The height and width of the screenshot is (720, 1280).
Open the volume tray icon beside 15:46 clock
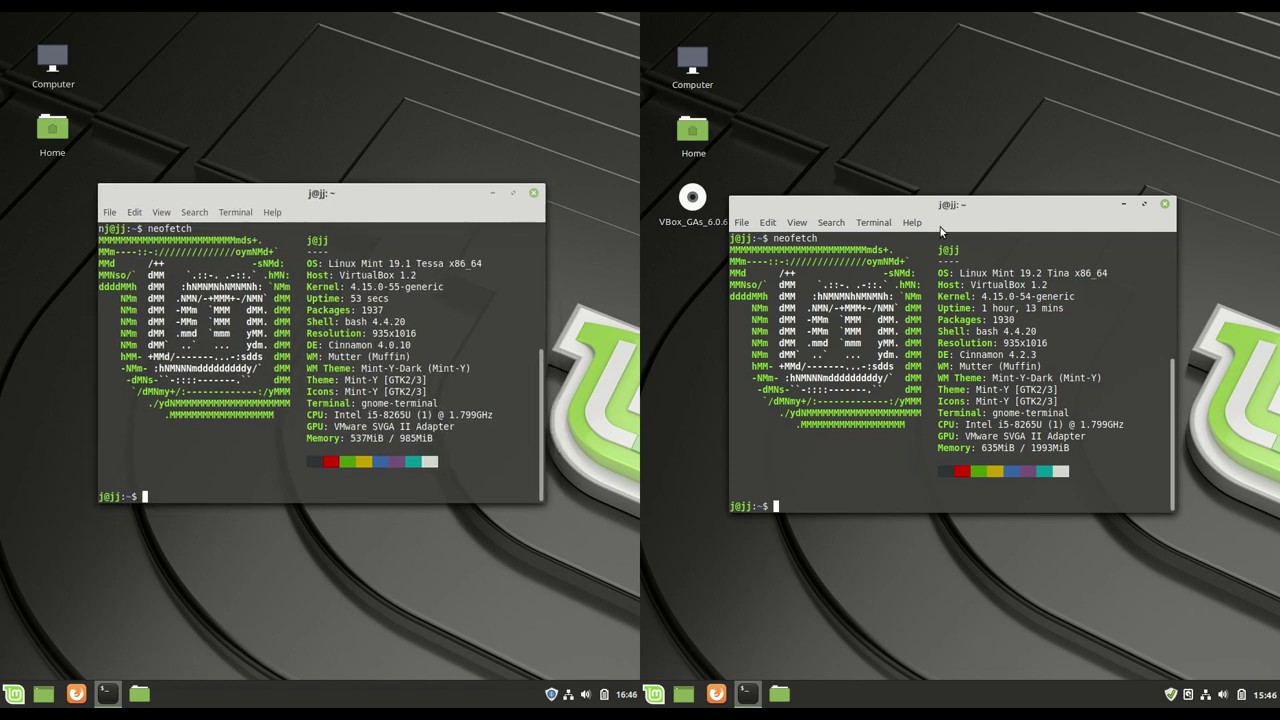pyautogui.click(x=1223, y=694)
